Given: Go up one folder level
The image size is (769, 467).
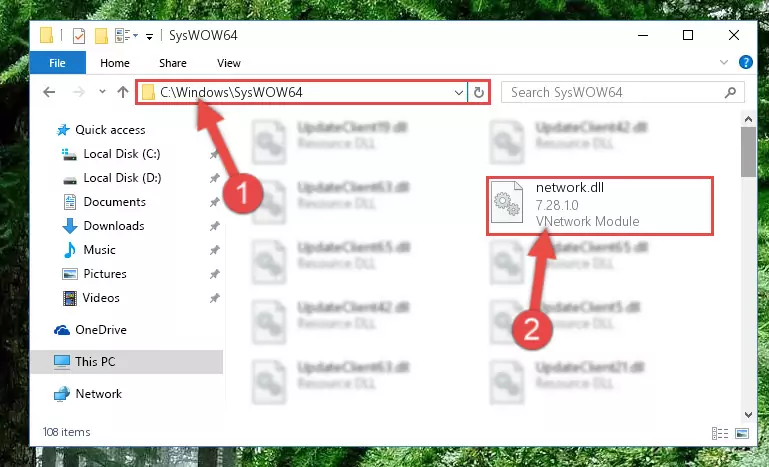Looking at the screenshot, I should 123,92.
